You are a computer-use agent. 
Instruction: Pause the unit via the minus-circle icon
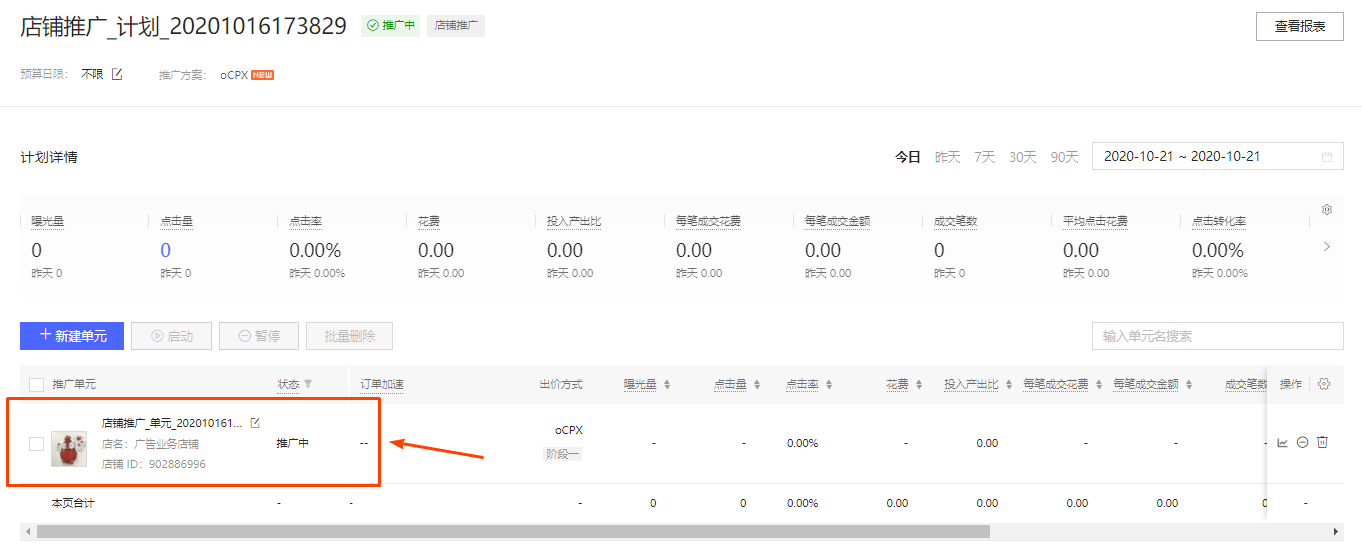point(1302,443)
